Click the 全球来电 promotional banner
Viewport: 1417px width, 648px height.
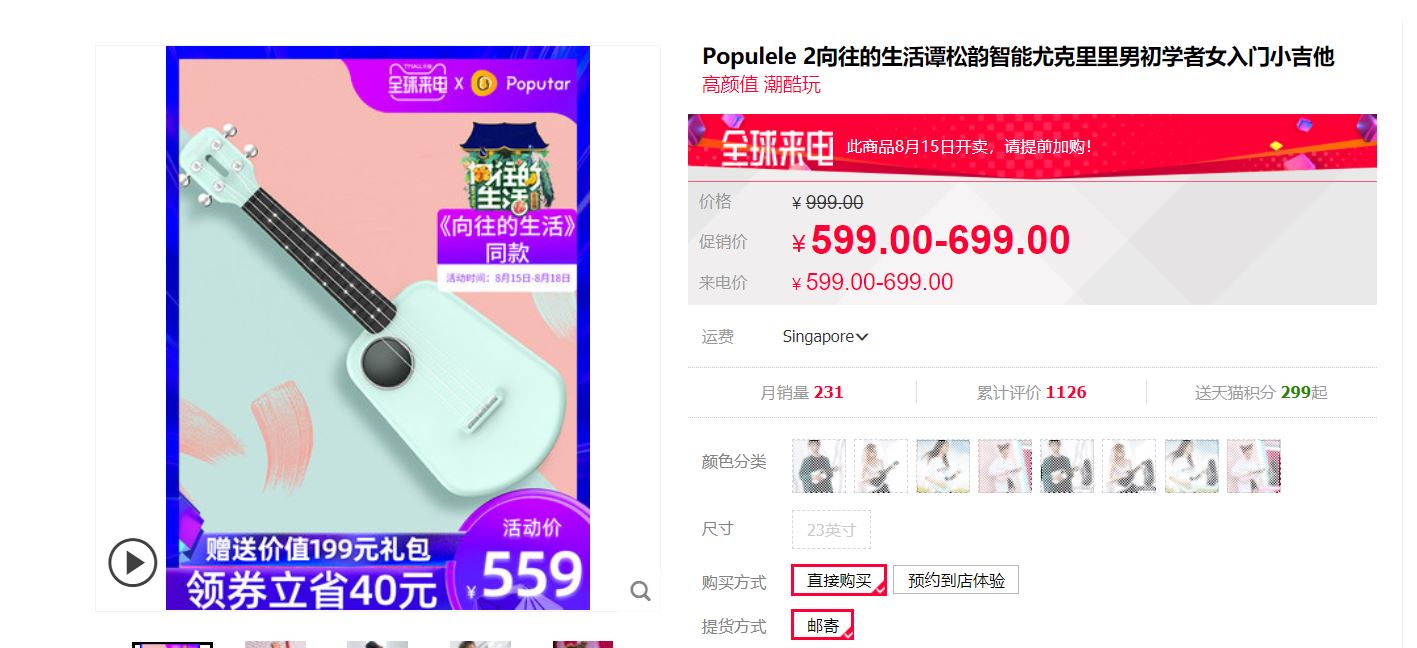(1032, 146)
